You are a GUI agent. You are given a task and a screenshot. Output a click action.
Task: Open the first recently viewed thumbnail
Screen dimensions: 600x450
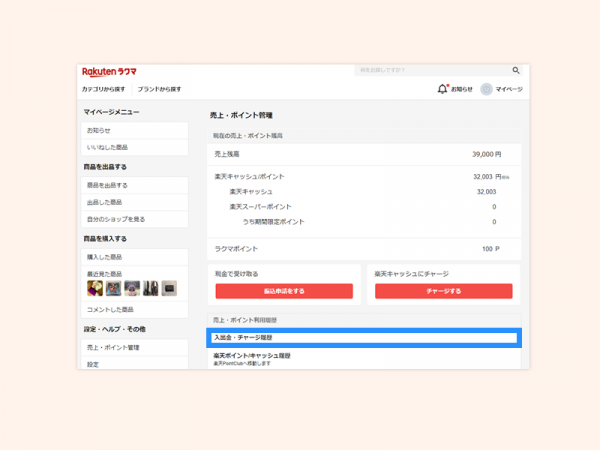click(x=95, y=288)
